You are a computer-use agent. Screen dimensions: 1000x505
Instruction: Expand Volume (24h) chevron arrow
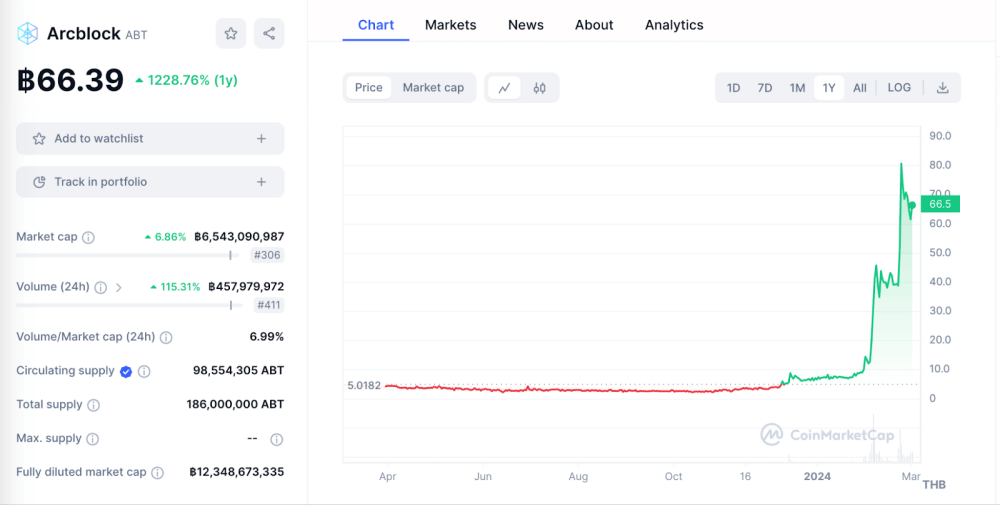(x=119, y=287)
